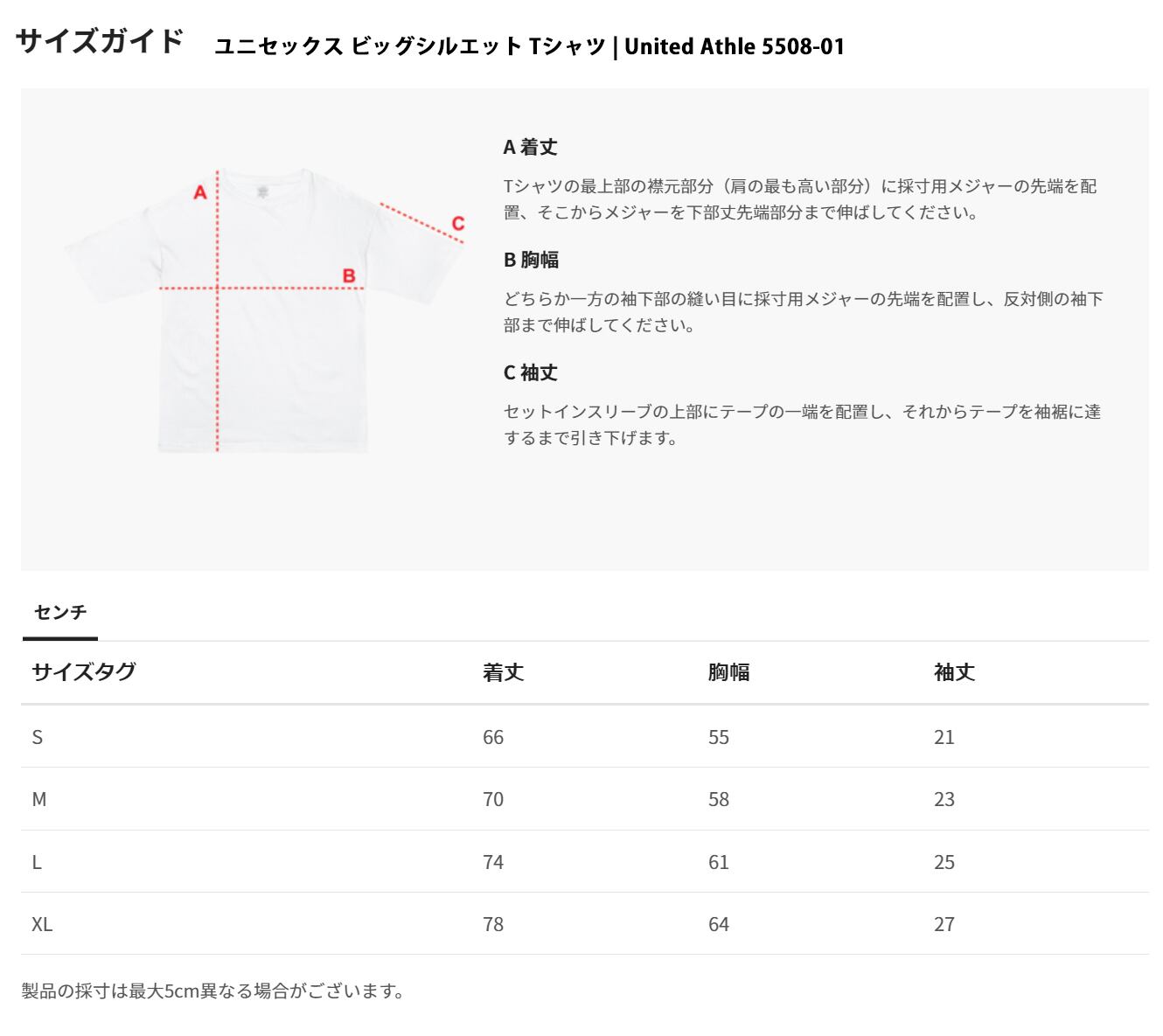1163x1036 pixels.
Task: Click the T-shirt measurement diagram image
Action: coord(263,310)
